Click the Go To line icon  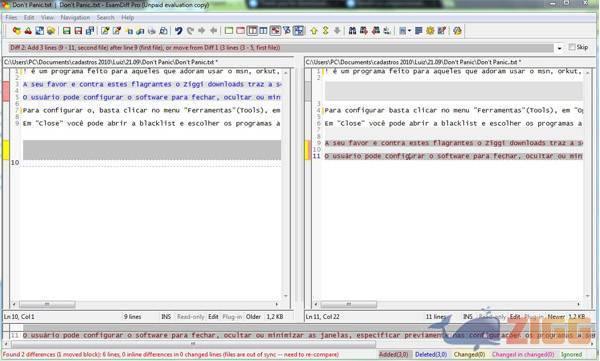387,31
